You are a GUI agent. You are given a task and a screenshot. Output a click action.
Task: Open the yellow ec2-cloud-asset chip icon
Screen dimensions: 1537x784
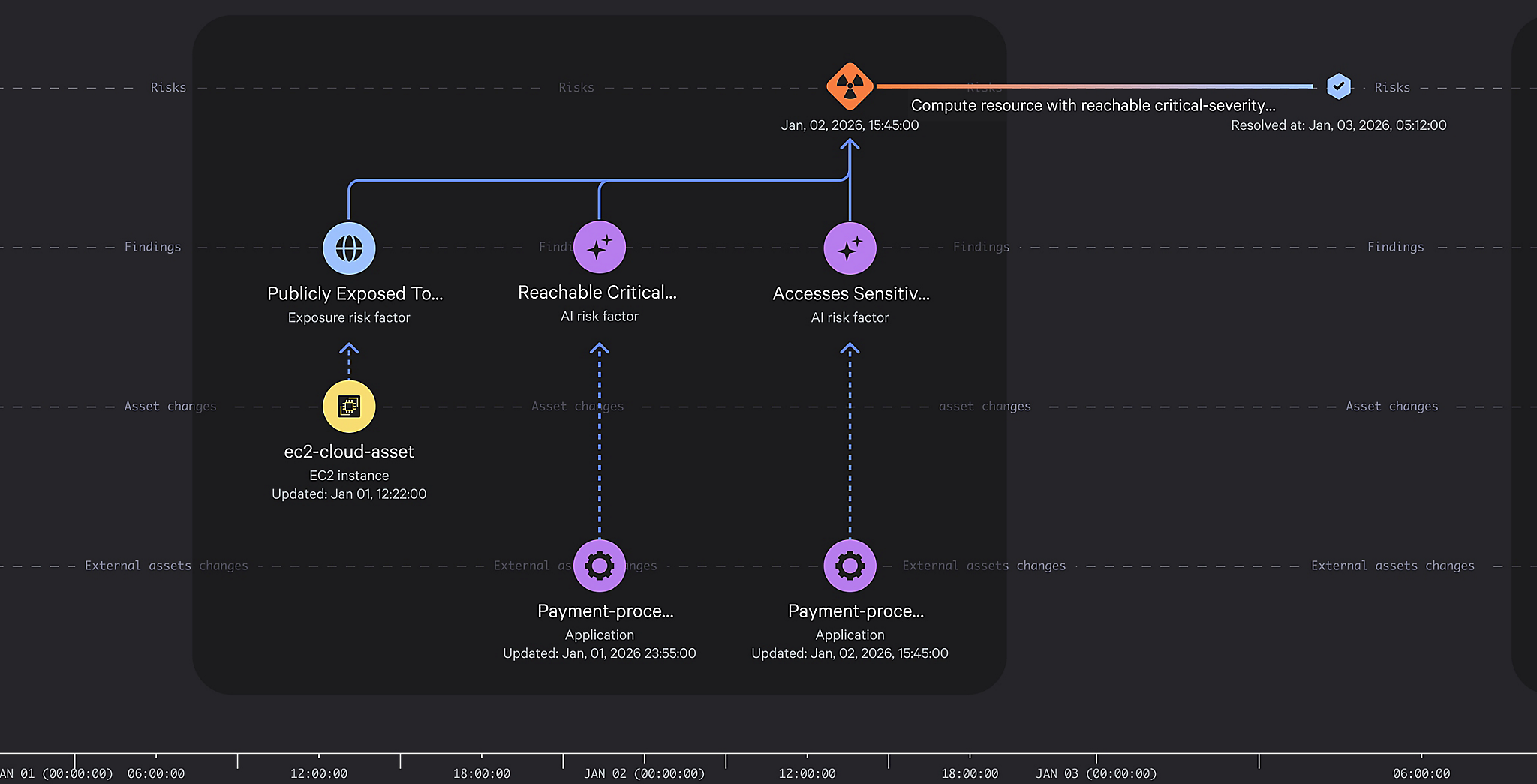(349, 407)
